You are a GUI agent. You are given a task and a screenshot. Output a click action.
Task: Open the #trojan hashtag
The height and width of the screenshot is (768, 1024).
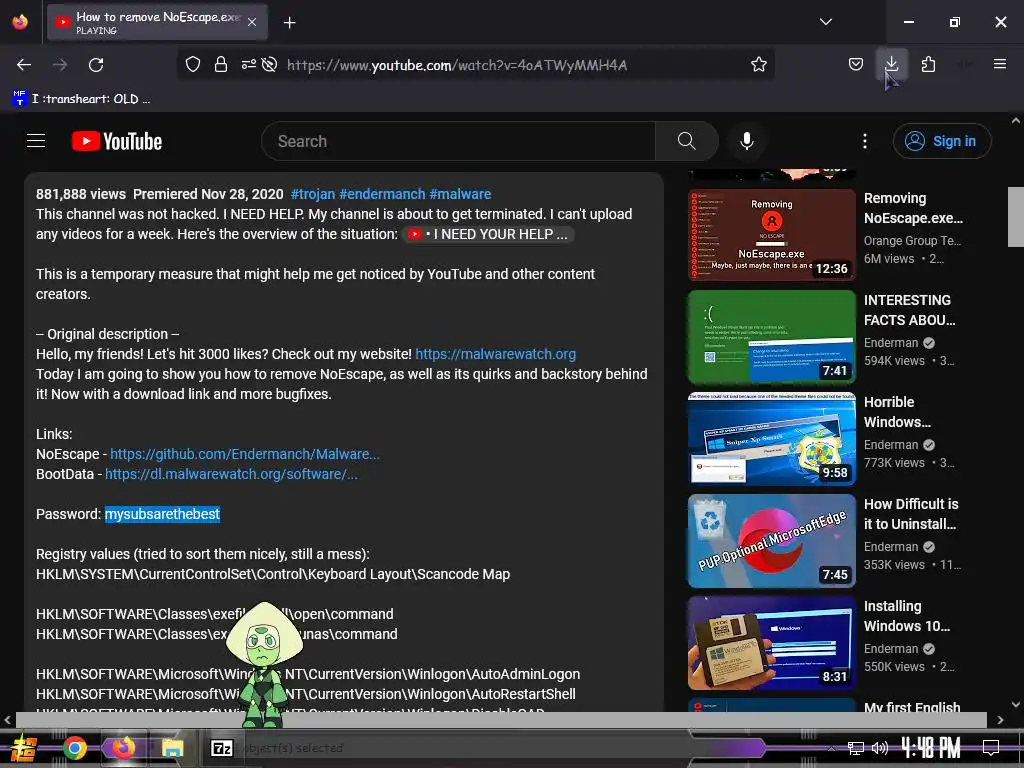[x=313, y=194]
